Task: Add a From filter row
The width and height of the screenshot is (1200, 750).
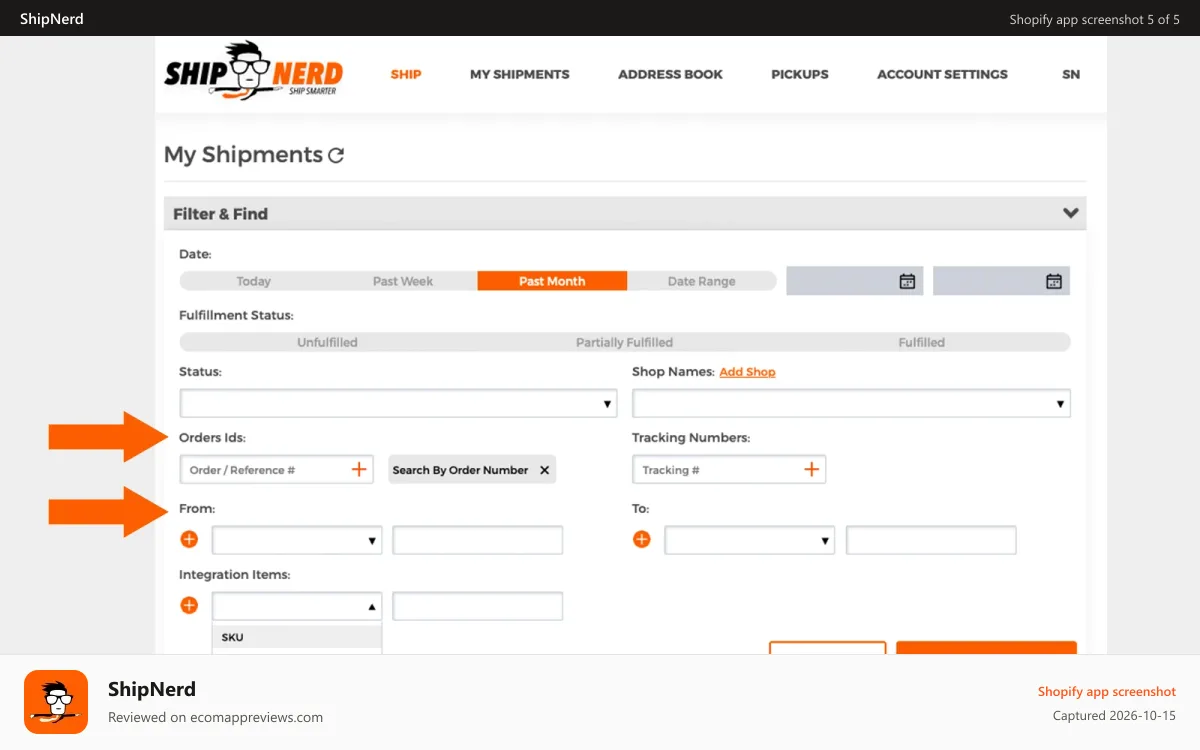Action: click(x=189, y=540)
